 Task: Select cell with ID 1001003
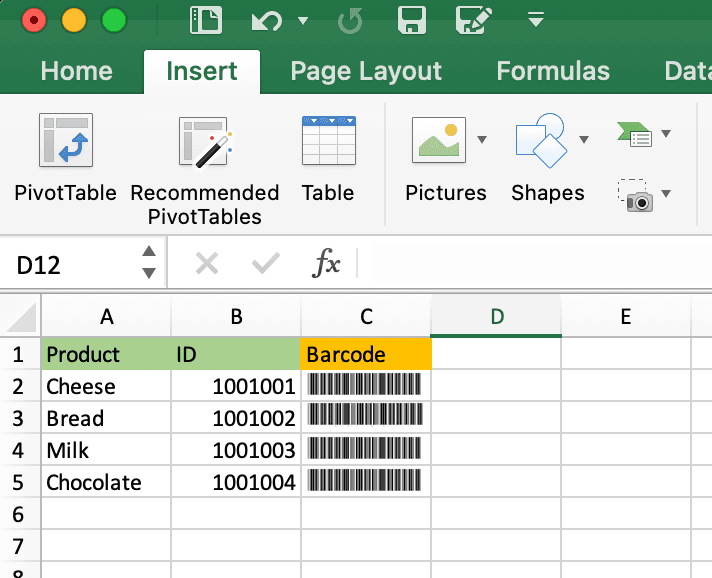pos(236,450)
